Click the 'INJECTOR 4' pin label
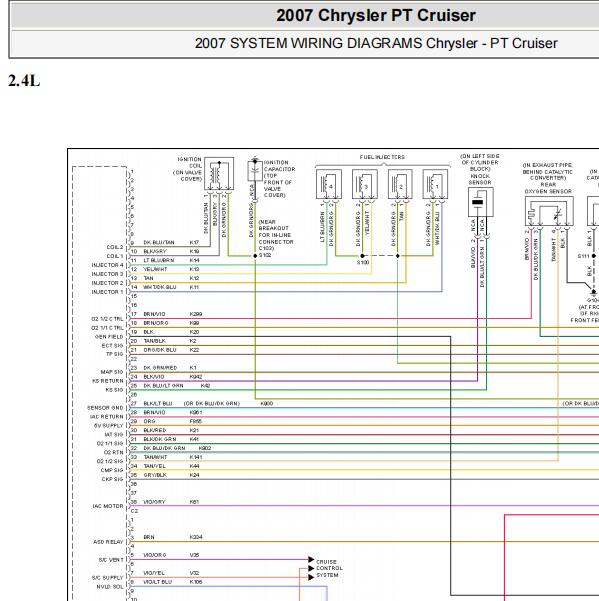599x601 pixels. tap(107, 265)
